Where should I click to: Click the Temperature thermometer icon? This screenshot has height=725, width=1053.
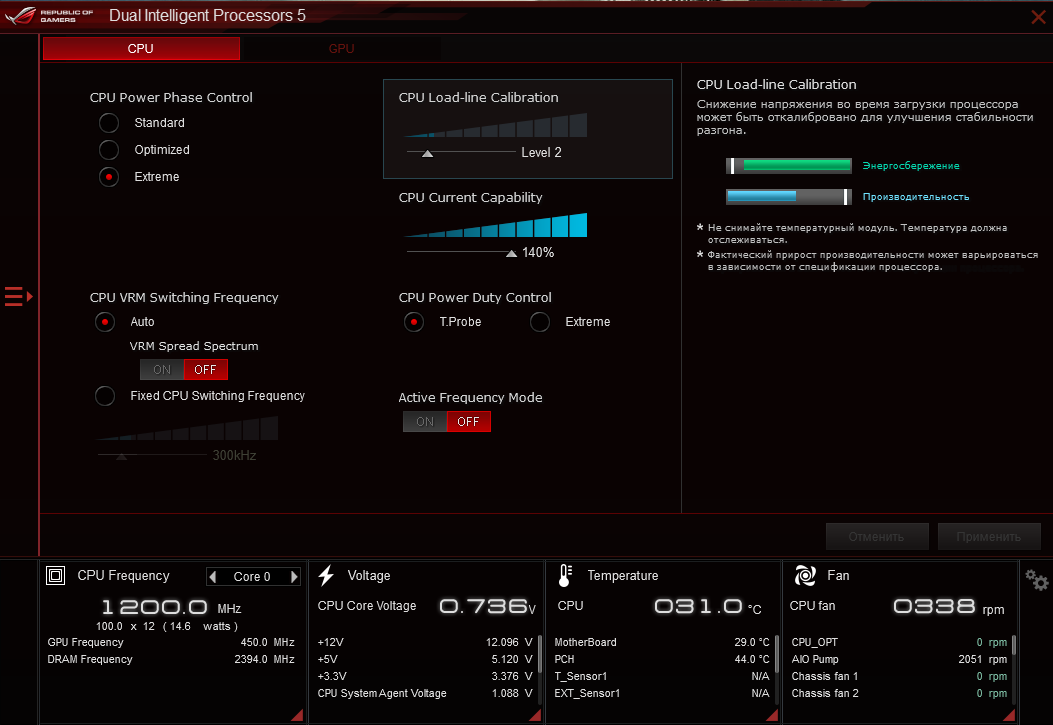pos(565,575)
